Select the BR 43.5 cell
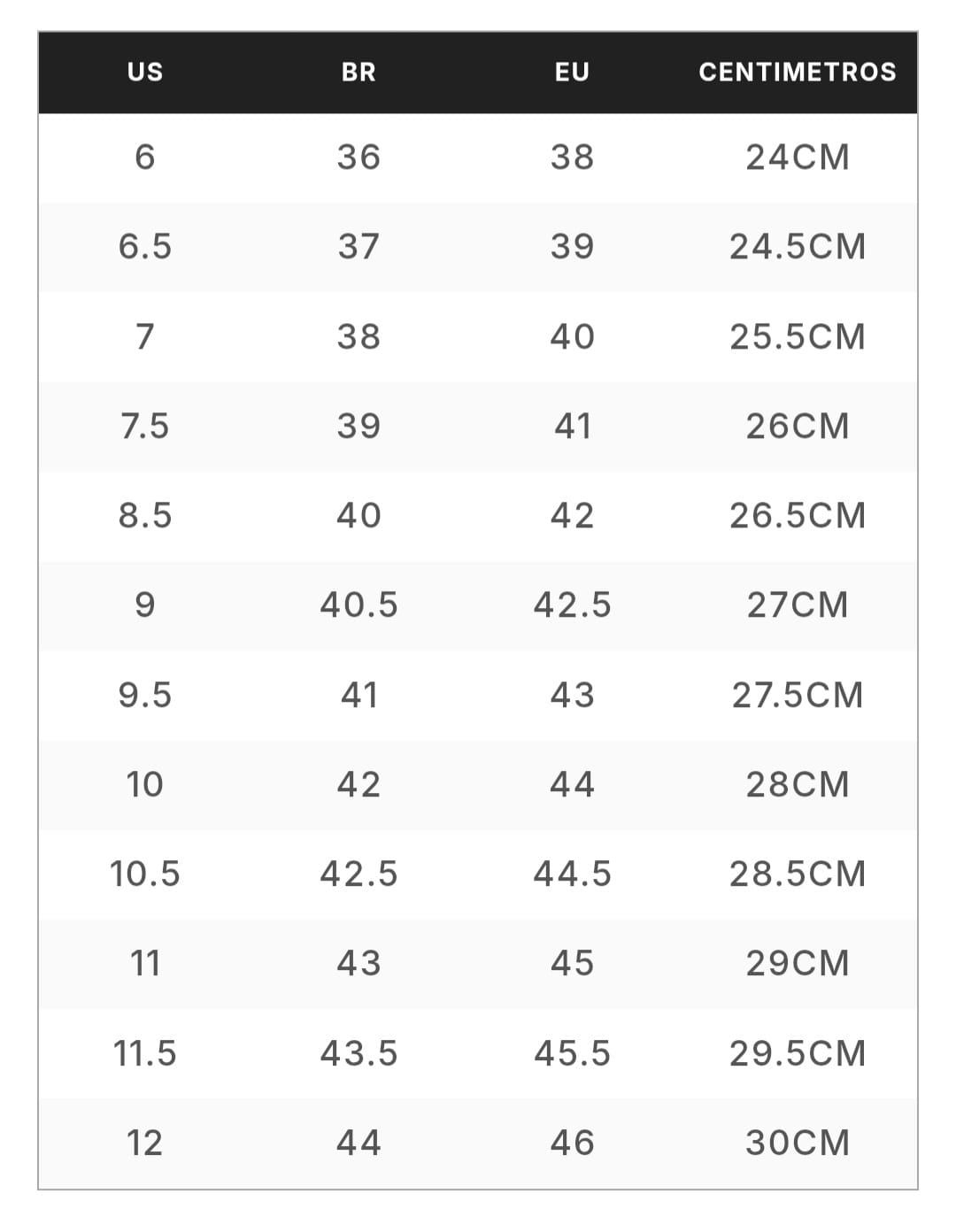 click(x=358, y=1053)
